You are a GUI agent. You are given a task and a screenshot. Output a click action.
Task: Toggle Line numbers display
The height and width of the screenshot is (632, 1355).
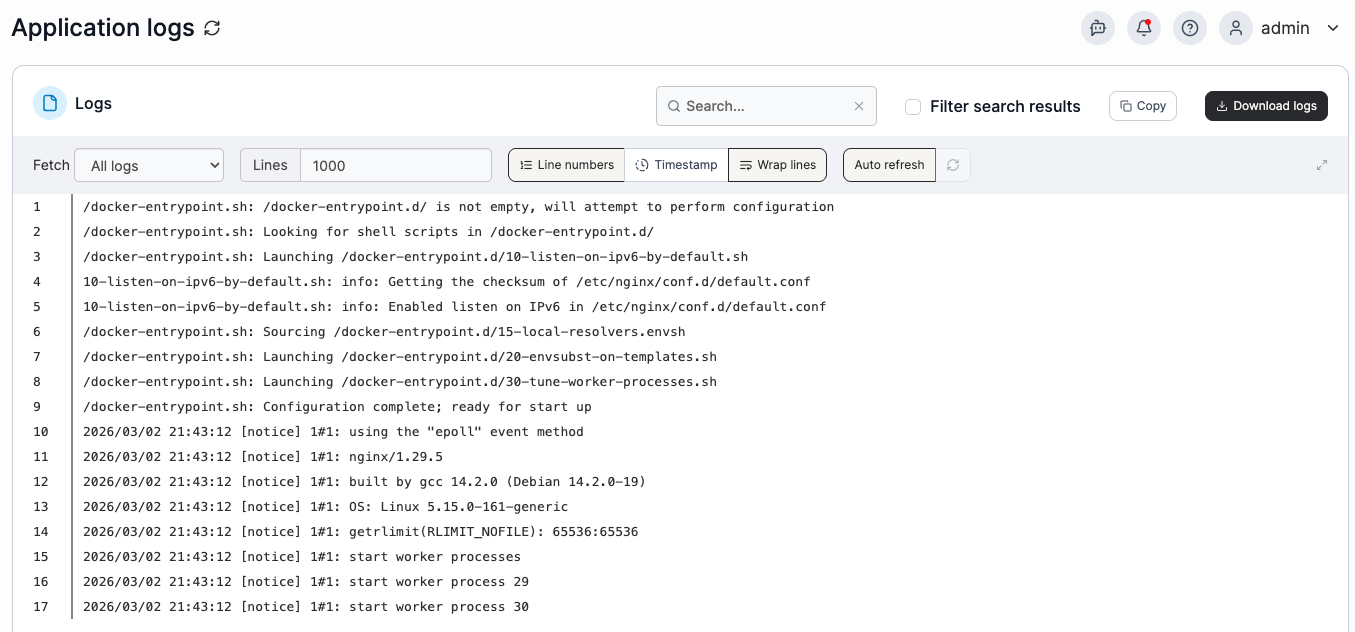[567, 165]
